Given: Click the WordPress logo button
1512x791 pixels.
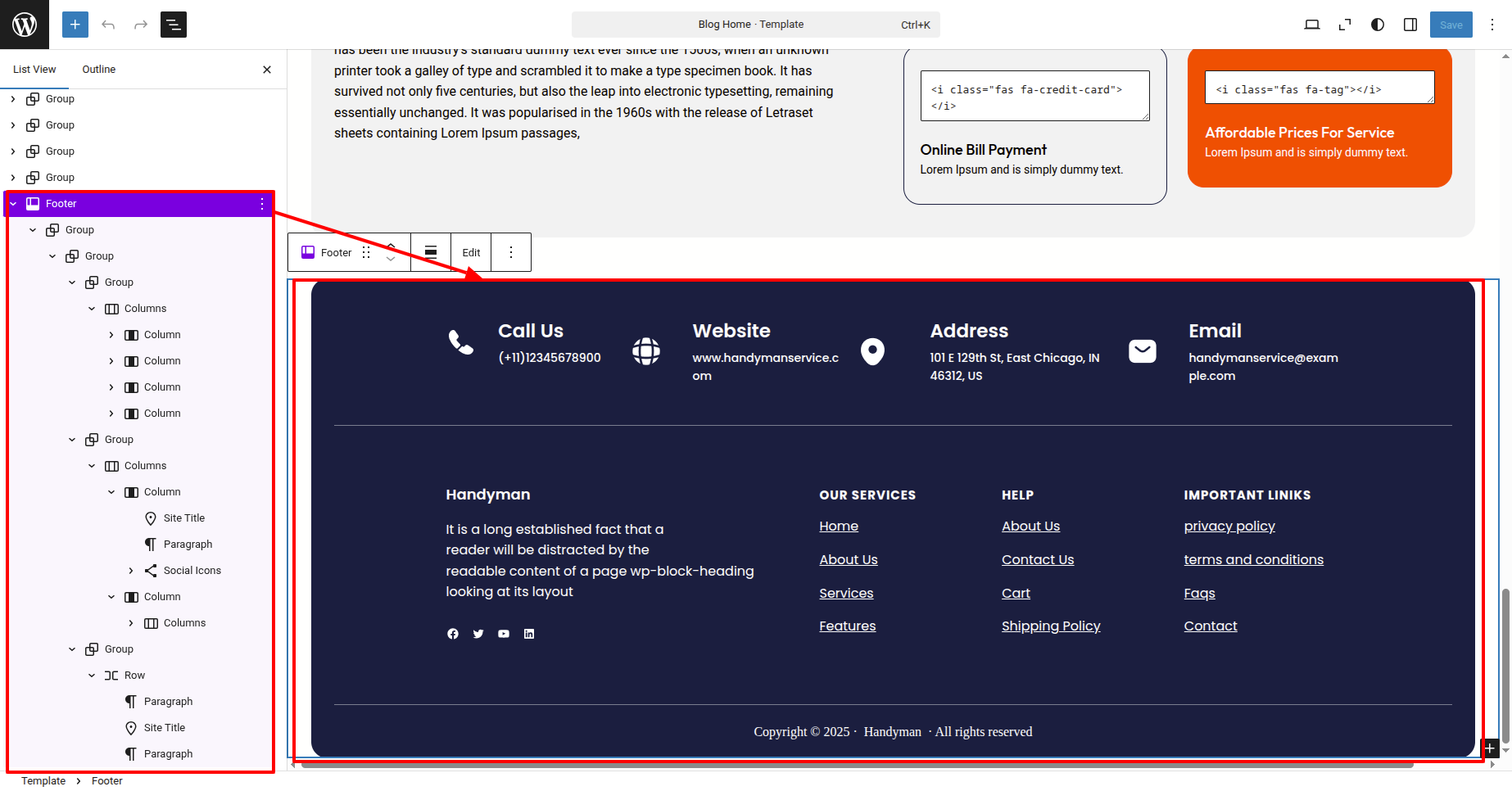Looking at the screenshot, I should (25, 25).
